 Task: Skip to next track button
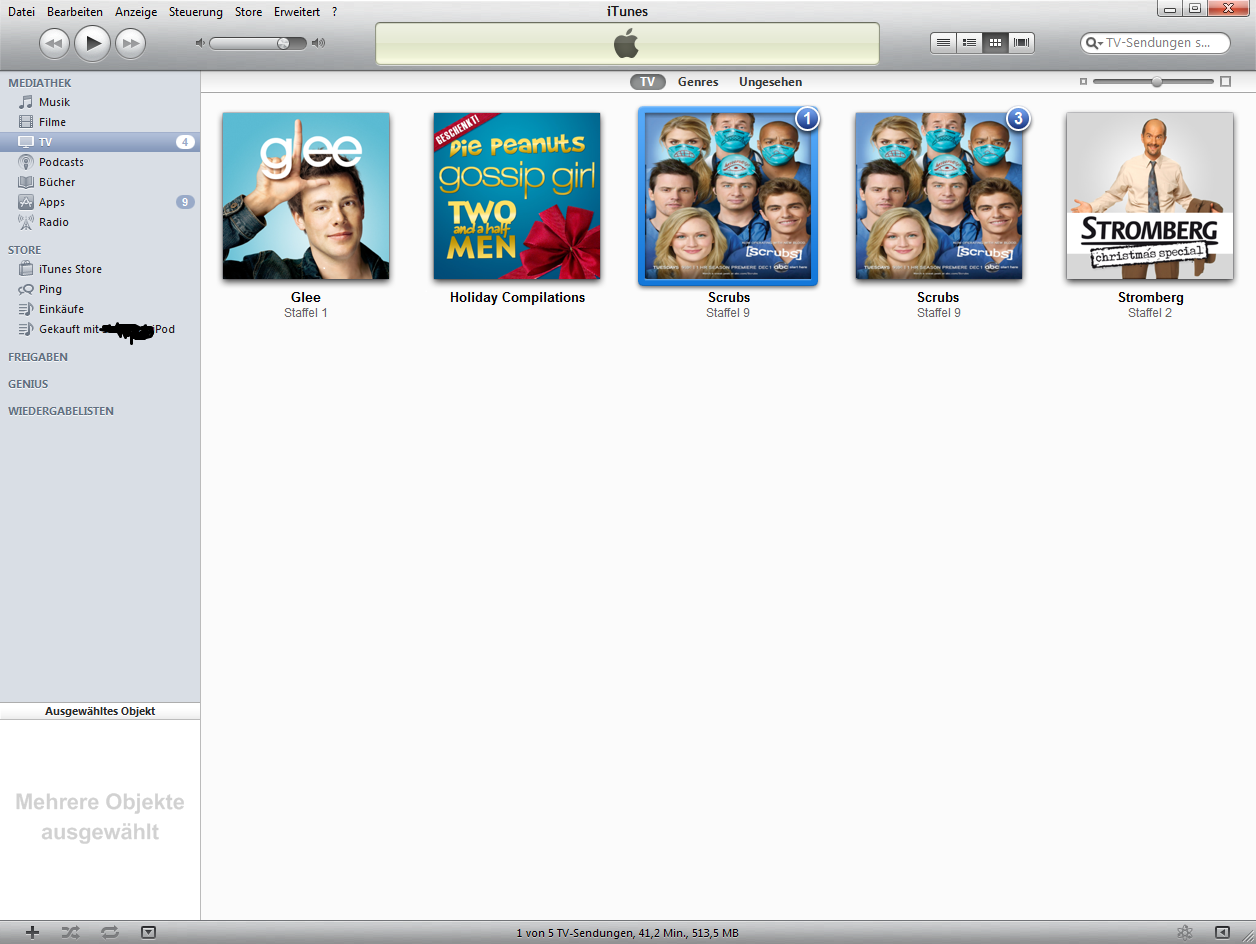coord(130,43)
